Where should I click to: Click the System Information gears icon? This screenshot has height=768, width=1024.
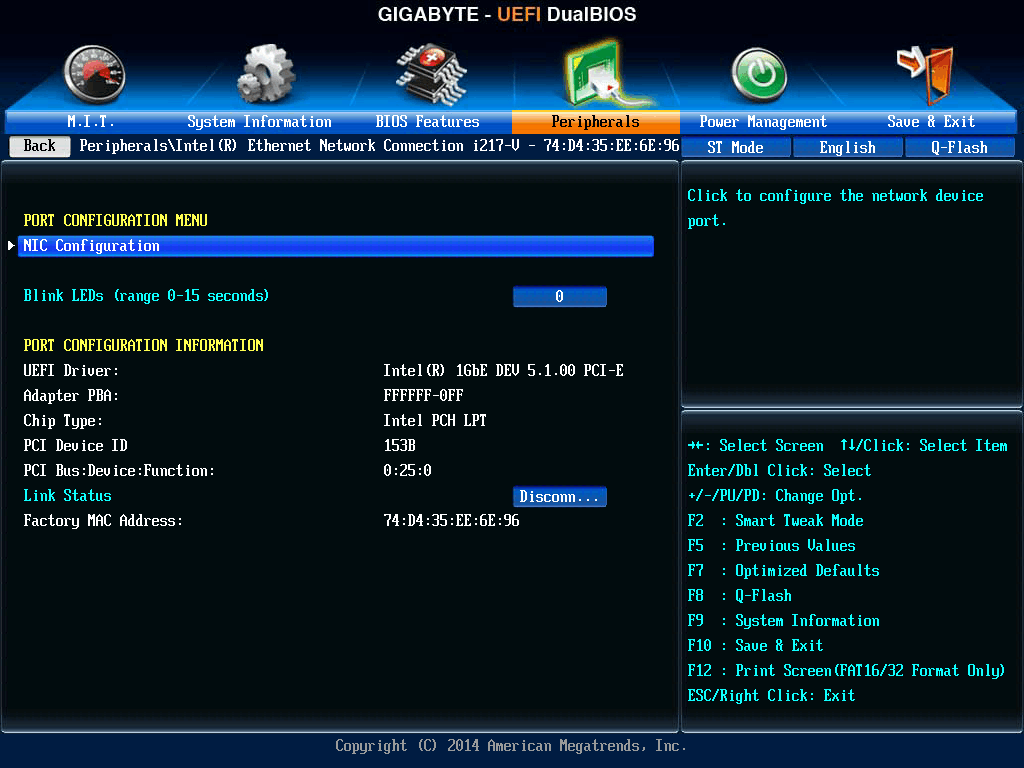[266, 74]
